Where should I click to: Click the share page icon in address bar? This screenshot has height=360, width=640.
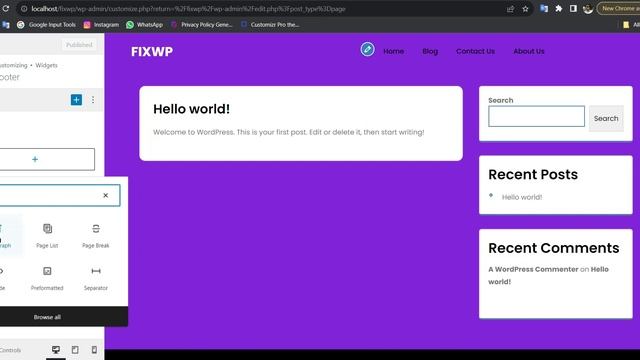pyautogui.click(x=510, y=9)
